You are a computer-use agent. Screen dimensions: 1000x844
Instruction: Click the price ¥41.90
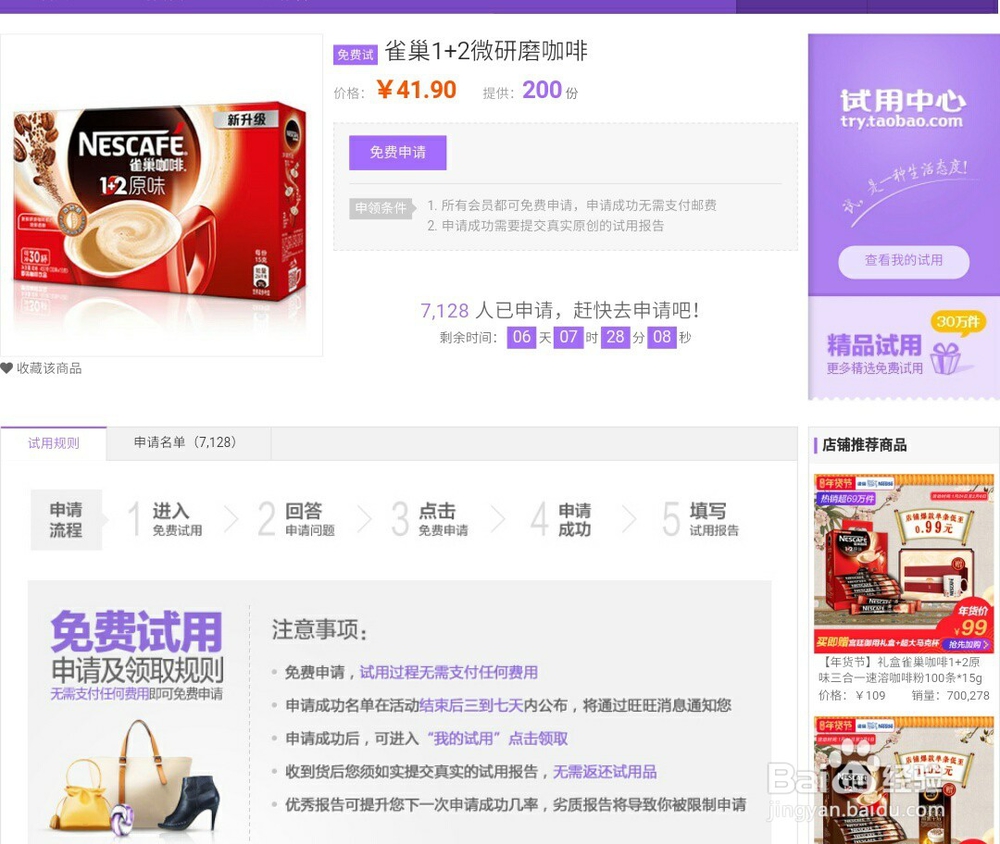click(416, 90)
